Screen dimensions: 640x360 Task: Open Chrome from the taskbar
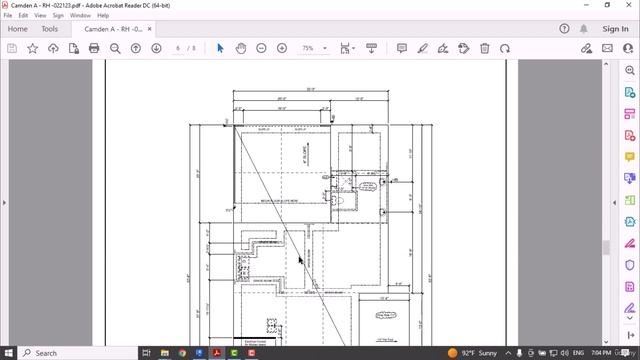(182, 353)
